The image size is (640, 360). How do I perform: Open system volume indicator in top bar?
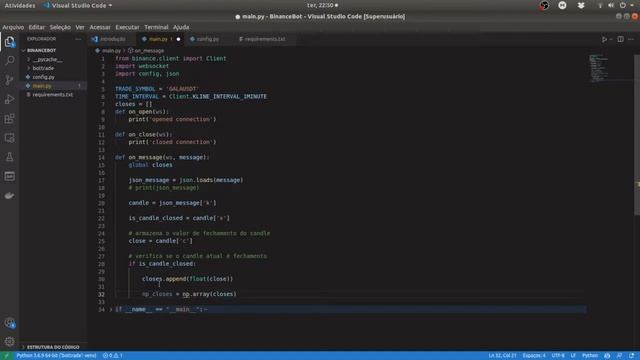(x=611, y=5)
